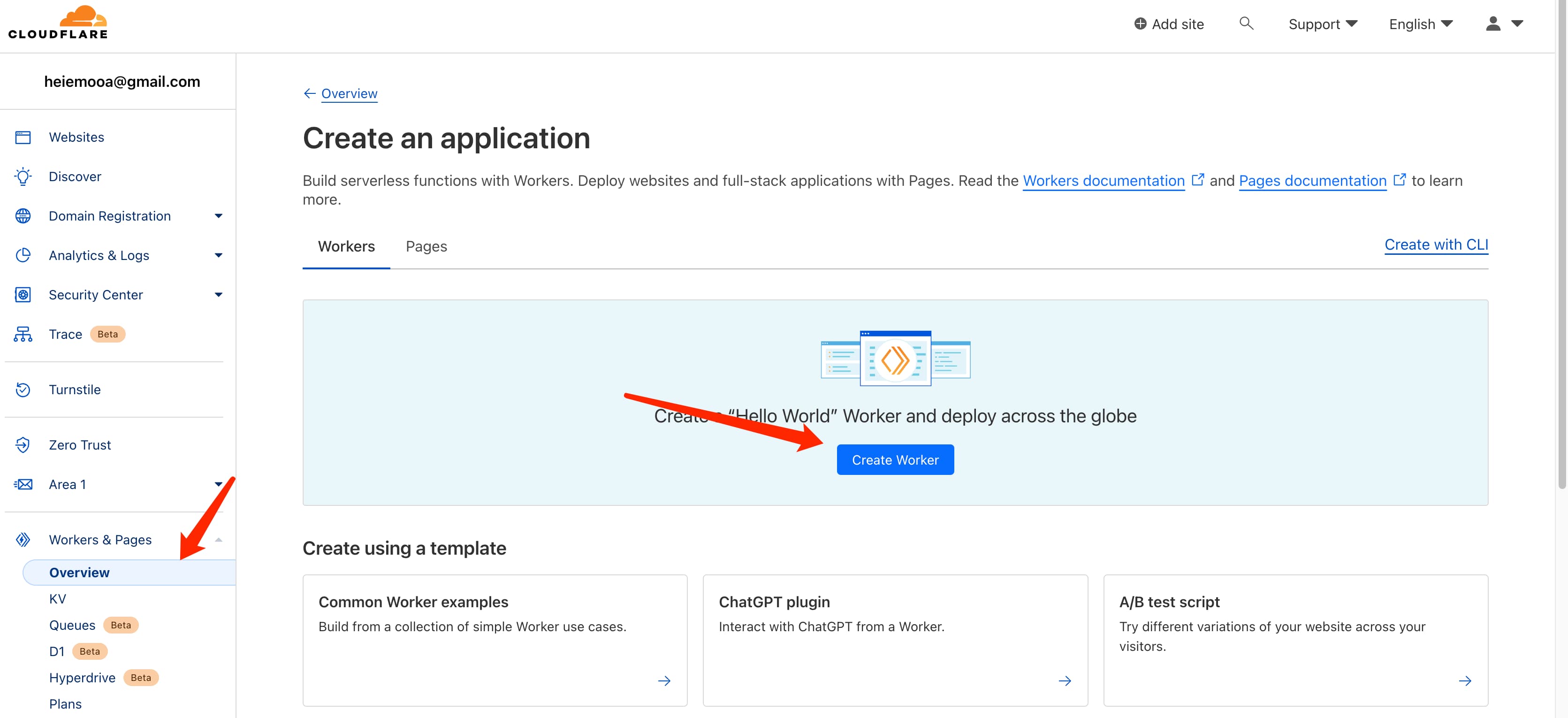The width and height of the screenshot is (1568, 718).
Task: Click the Worker code illustration
Action: 895,358
